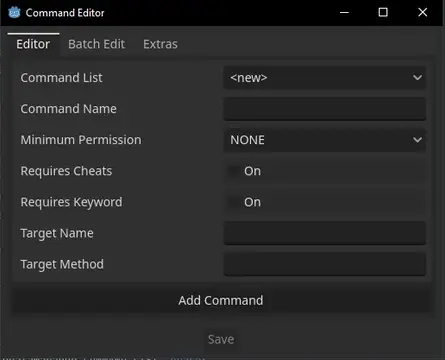Viewport: 445px width, 360px height.
Task: Open the Minimum Permission dropdown
Action: pyautogui.click(x=325, y=140)
